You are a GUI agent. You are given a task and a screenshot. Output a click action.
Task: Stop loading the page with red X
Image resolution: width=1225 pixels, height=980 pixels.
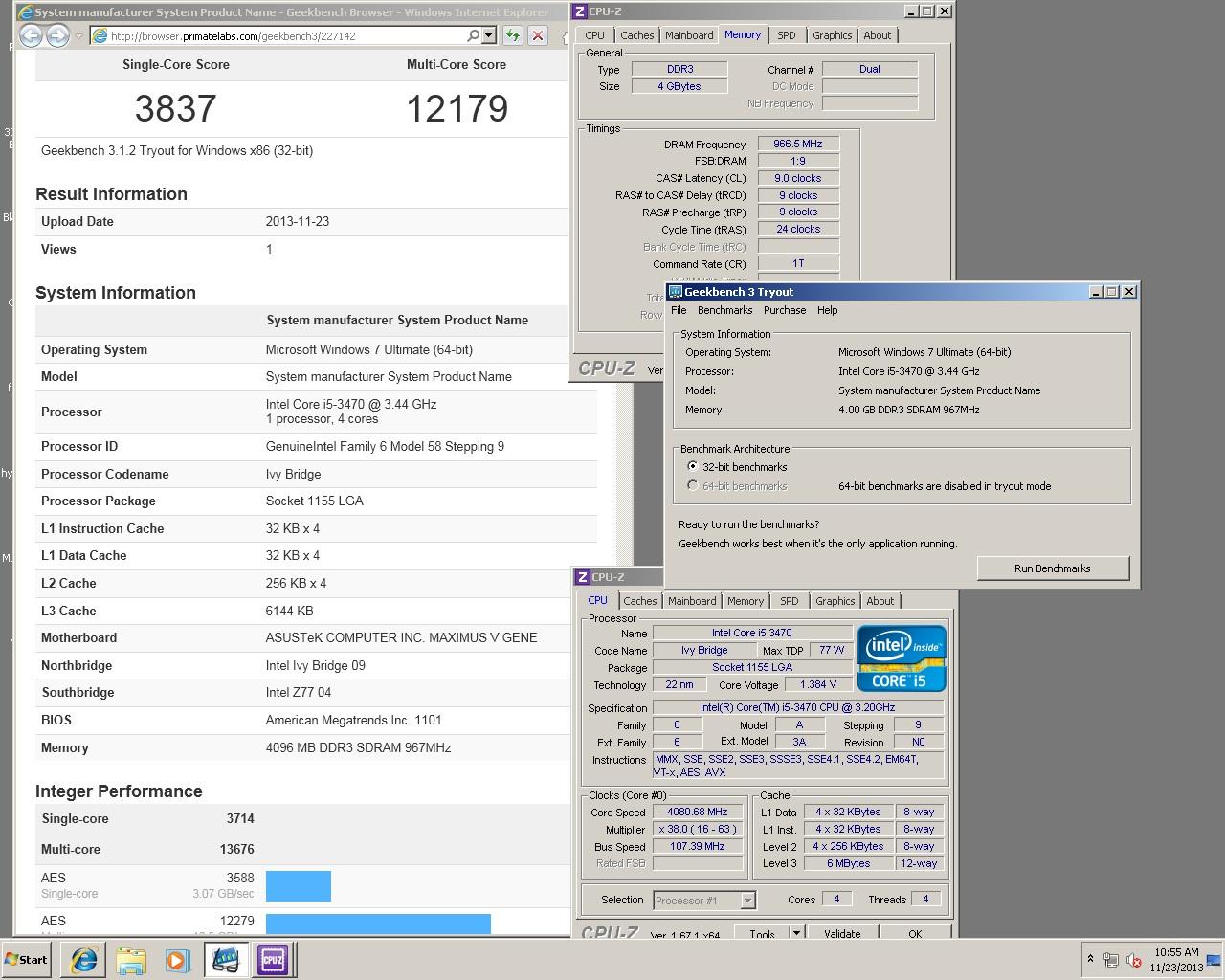click(x=538, y=35)
